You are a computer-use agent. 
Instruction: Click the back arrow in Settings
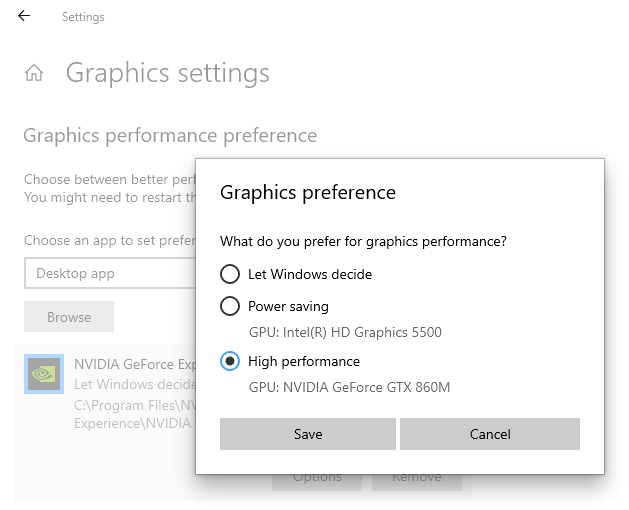click(x=24, y=16)
